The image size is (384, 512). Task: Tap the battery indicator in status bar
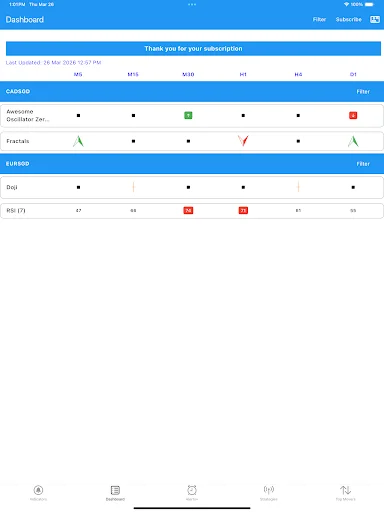click(369, 4)
